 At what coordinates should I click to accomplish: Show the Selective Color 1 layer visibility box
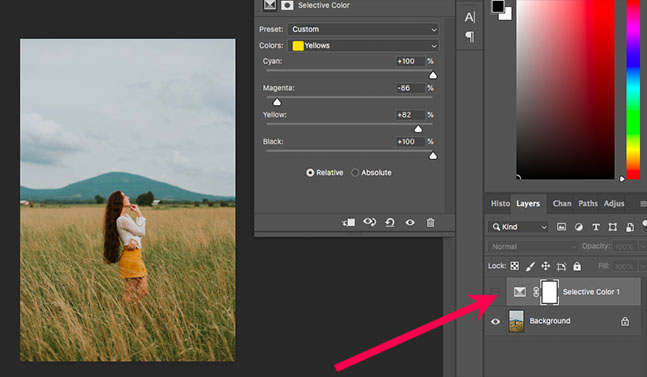pos(495,292)
